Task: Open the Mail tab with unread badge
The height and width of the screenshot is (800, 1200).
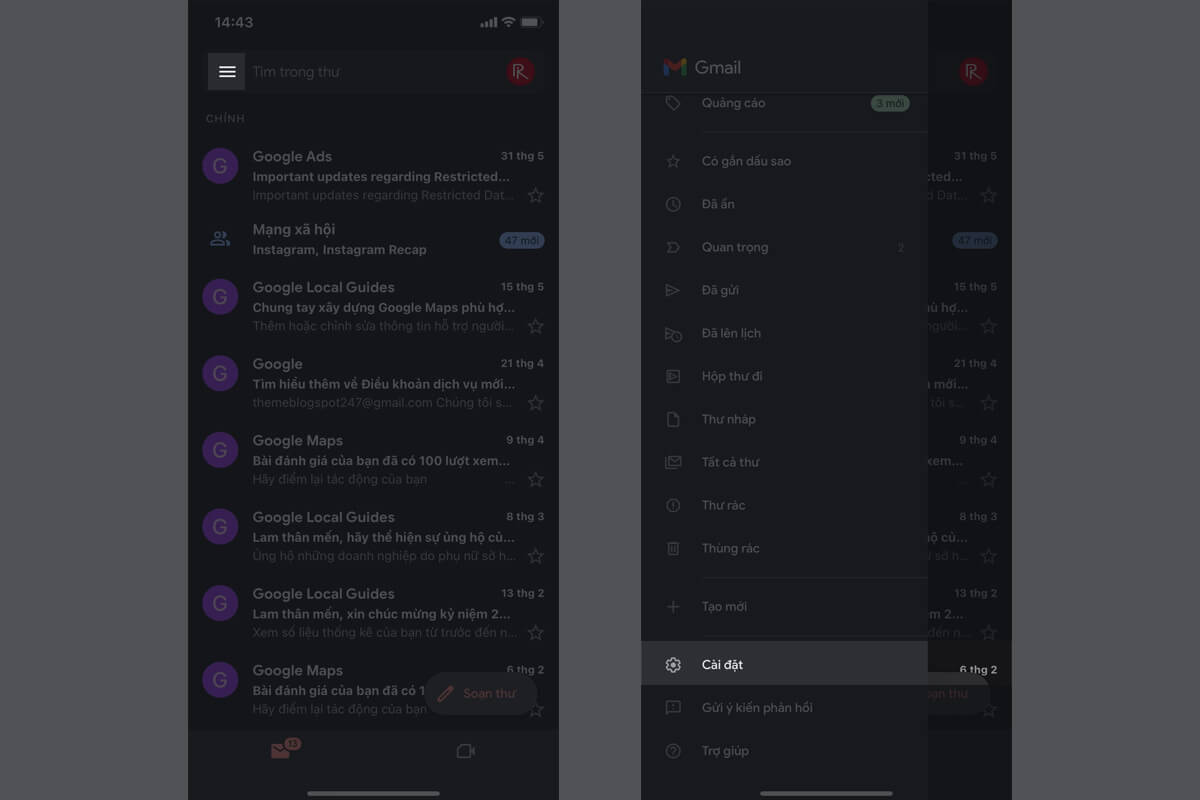Action: pos(281,751)
